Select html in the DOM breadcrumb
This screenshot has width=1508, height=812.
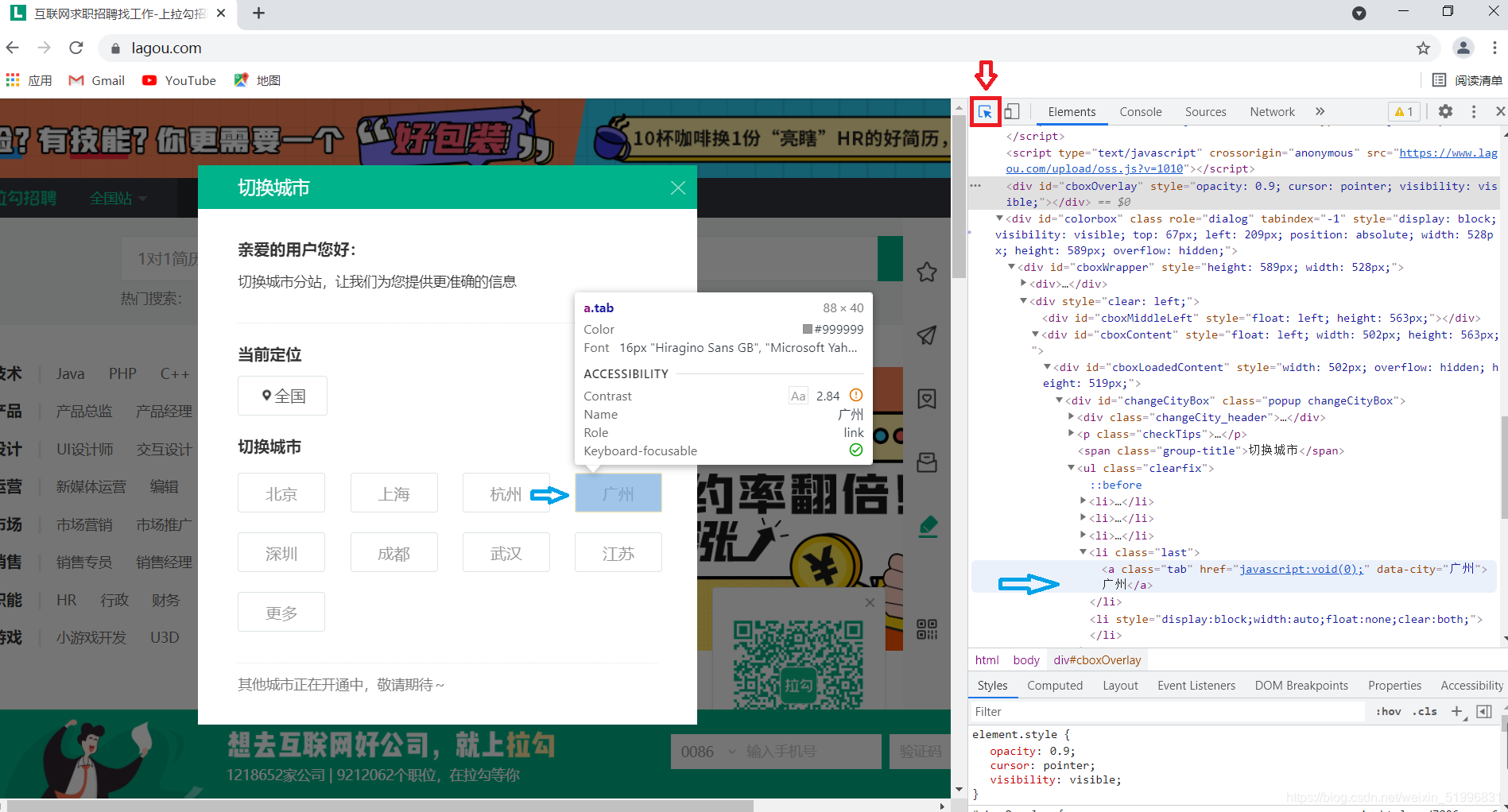(x=987, y=660)
